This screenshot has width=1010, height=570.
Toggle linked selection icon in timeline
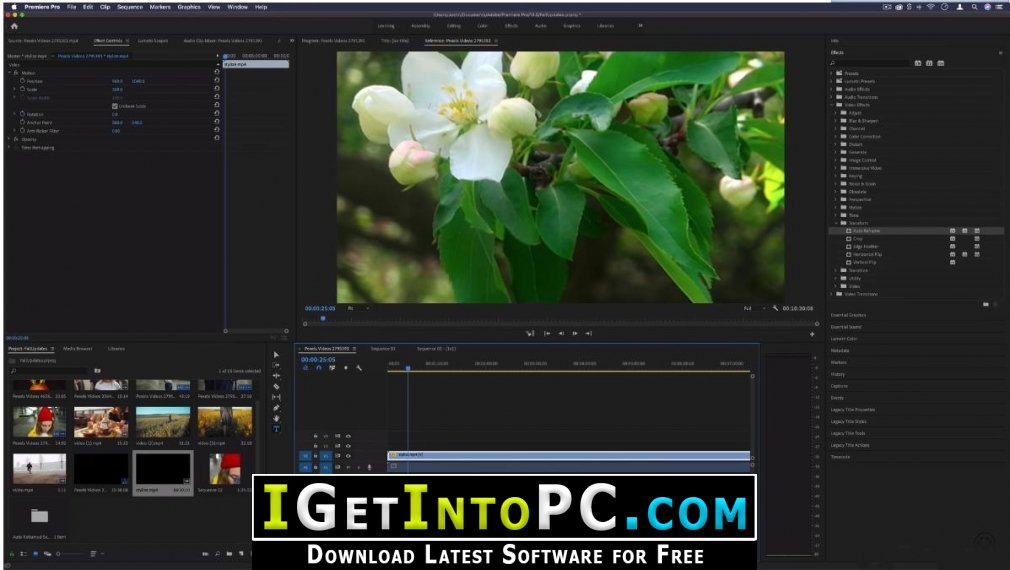(332, 368)
